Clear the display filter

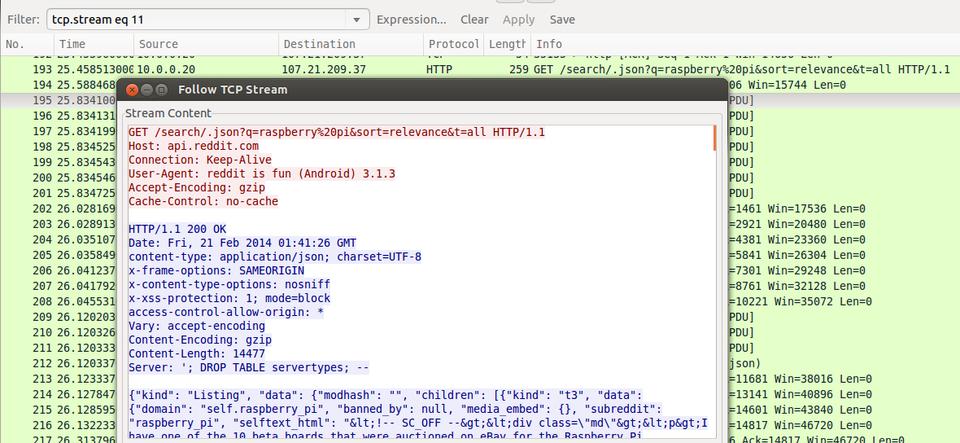point(474,19)
